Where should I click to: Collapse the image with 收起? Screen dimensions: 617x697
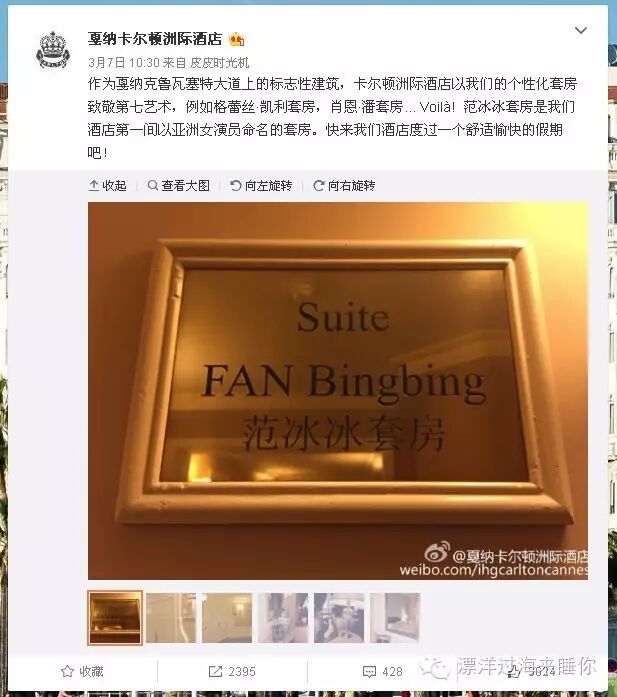[108, 185]
